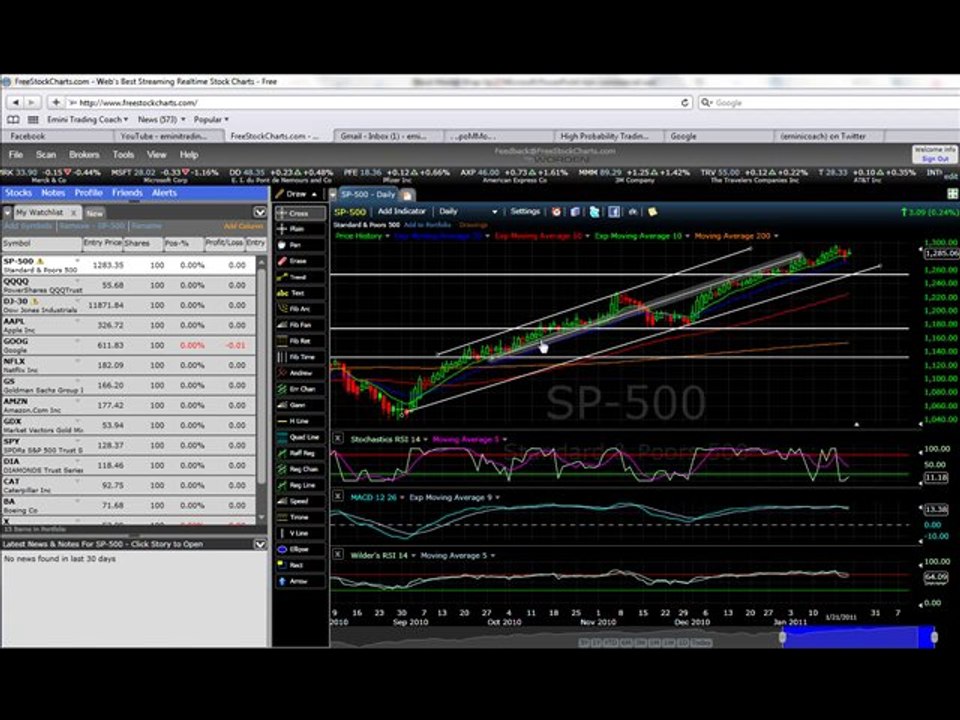Screen dimensions: 960x720
Task: Click the Facebook share icon in chart toolbar
Action: [613, 212]
